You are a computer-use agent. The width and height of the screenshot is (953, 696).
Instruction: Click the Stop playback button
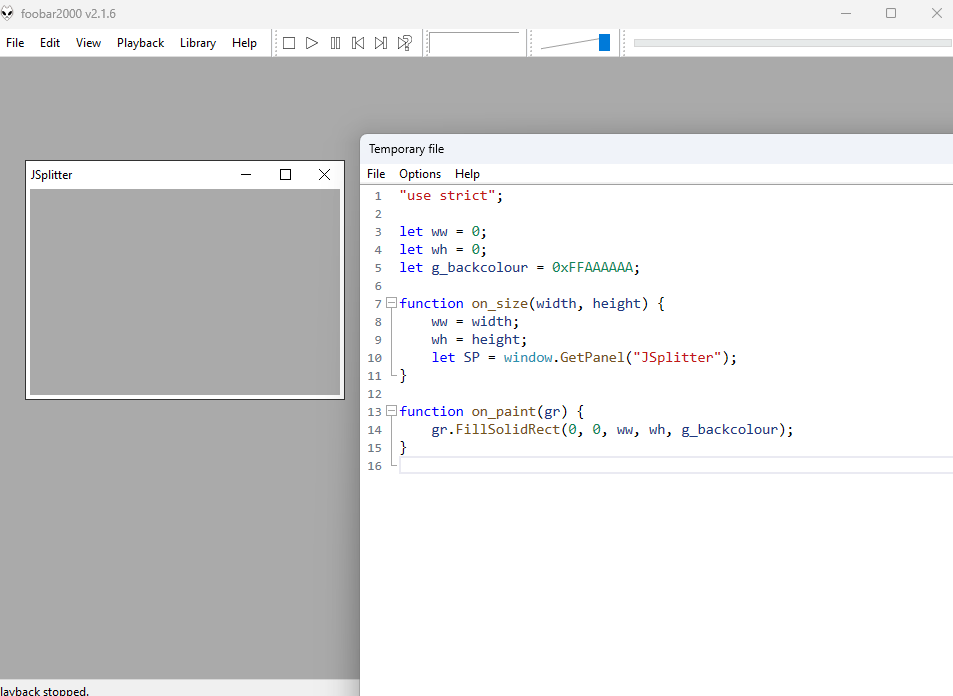coord(289,43)
